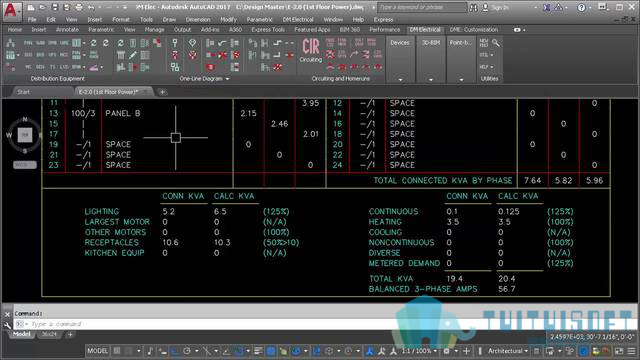Switch to the Model layout tab
The image size is (640, 360).
tap(21, 334)
